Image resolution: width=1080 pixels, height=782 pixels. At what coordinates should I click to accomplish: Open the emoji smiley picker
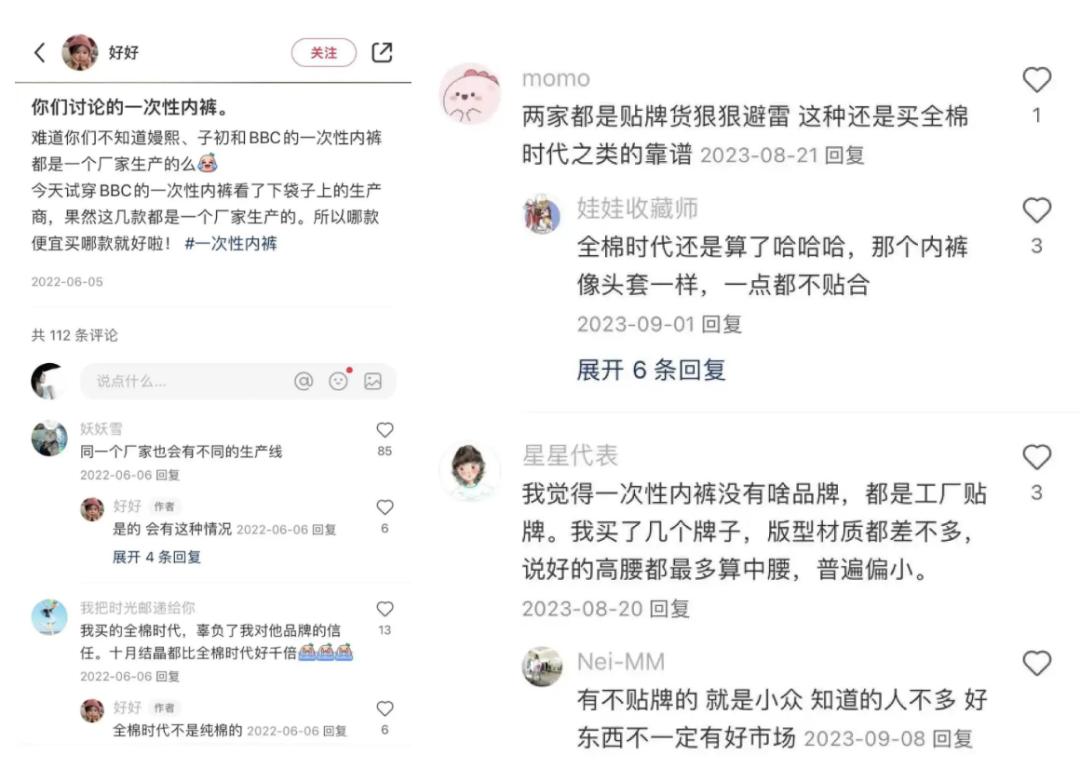pos(338,381)
